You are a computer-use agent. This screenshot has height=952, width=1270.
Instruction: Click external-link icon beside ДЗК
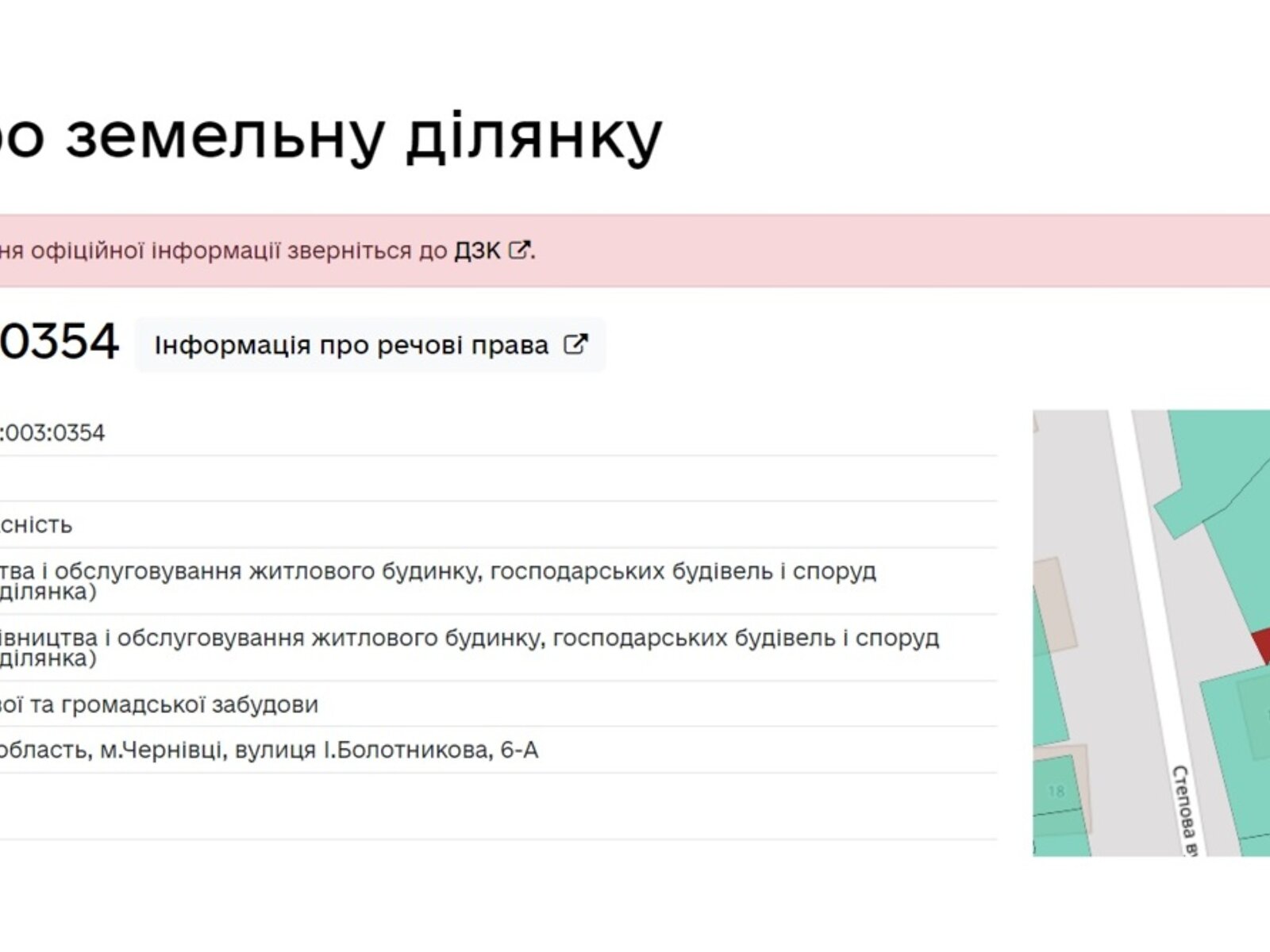(x=518, y=250)
